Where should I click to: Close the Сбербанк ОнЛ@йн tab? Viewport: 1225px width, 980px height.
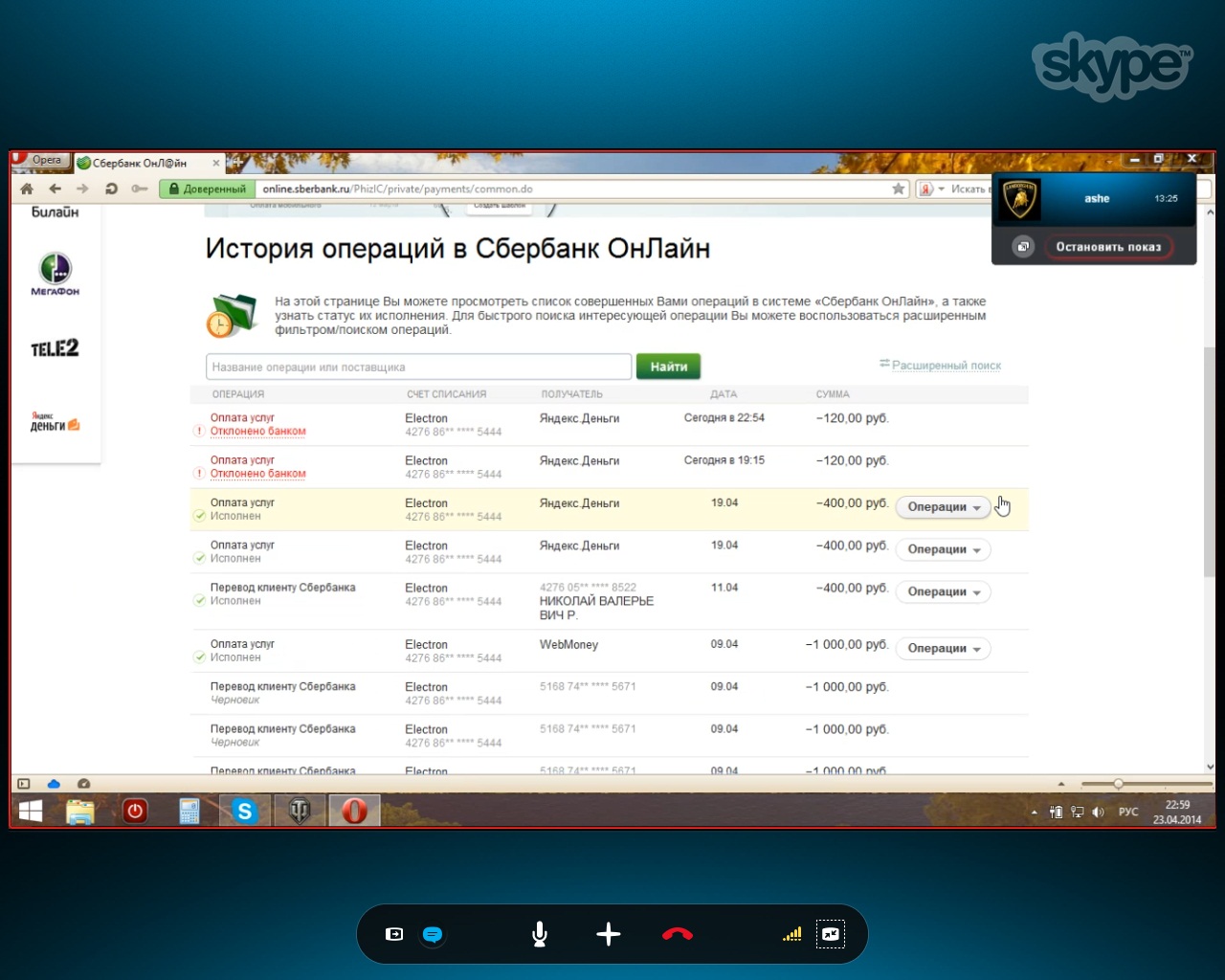click(216, 164)
